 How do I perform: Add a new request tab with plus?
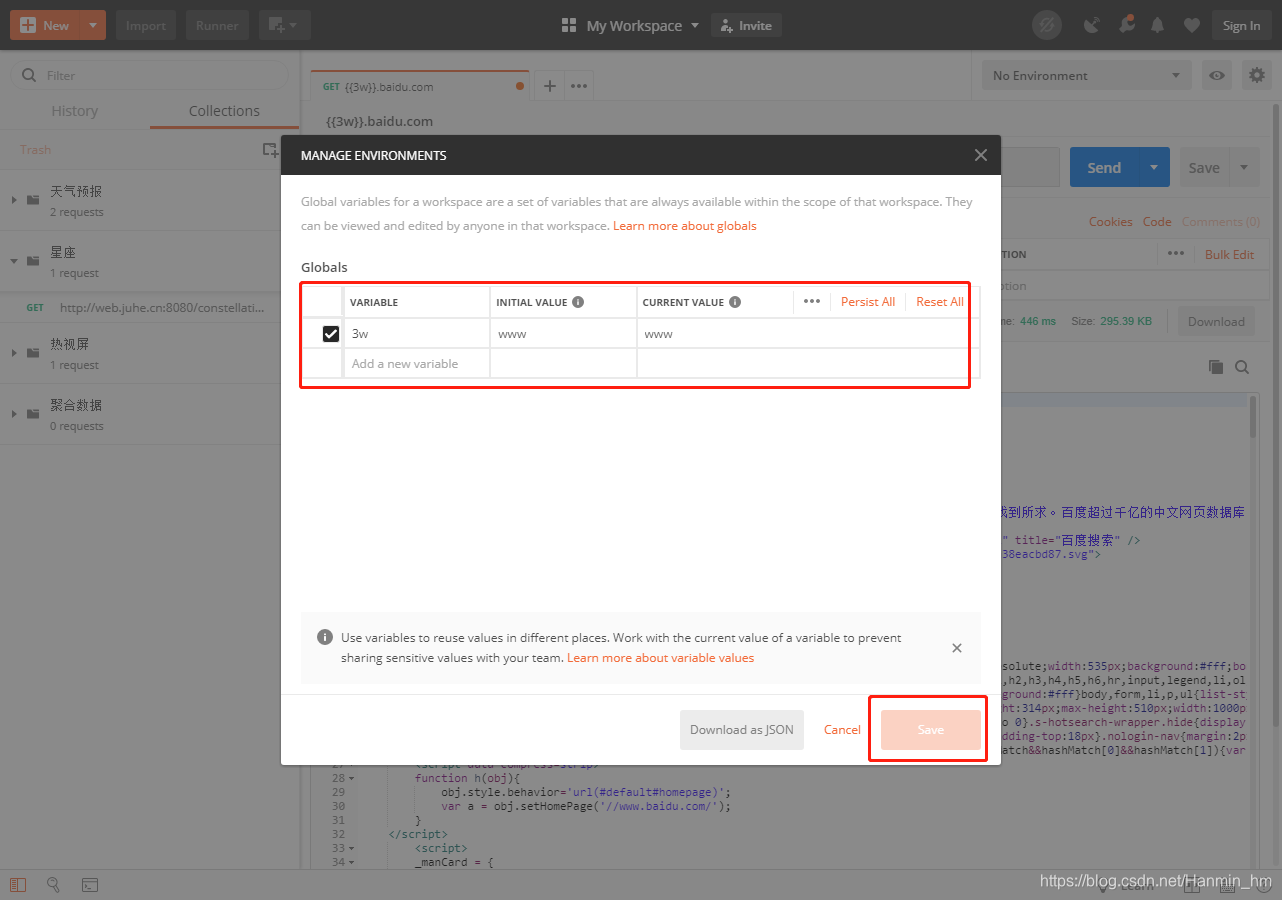coord(549,86)
